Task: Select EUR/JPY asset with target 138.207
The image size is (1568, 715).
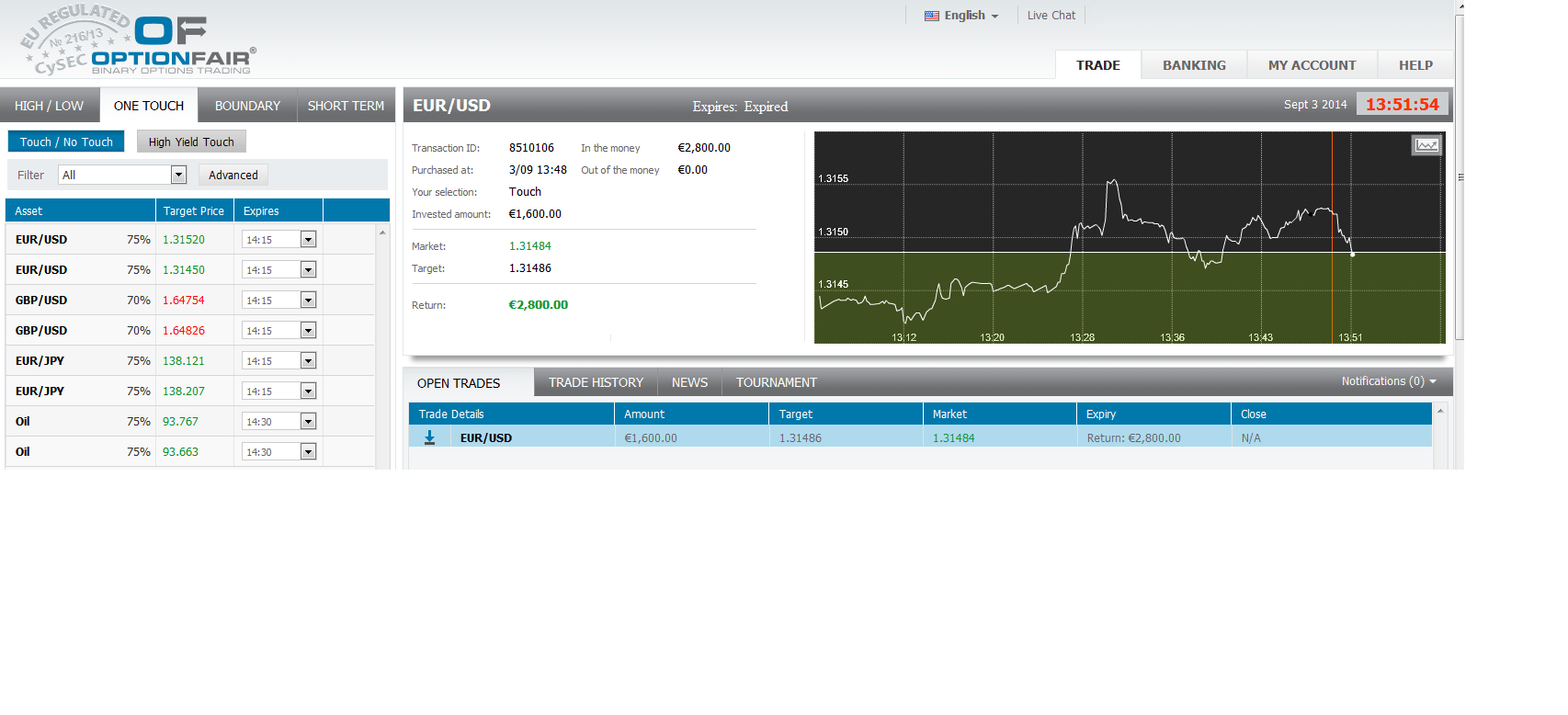Action: click(40, 392)
